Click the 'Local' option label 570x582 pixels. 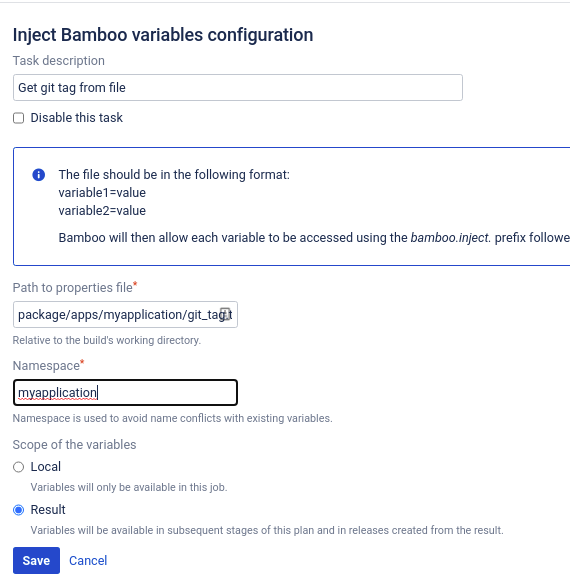pyautogui.click(x=46, y=467)
